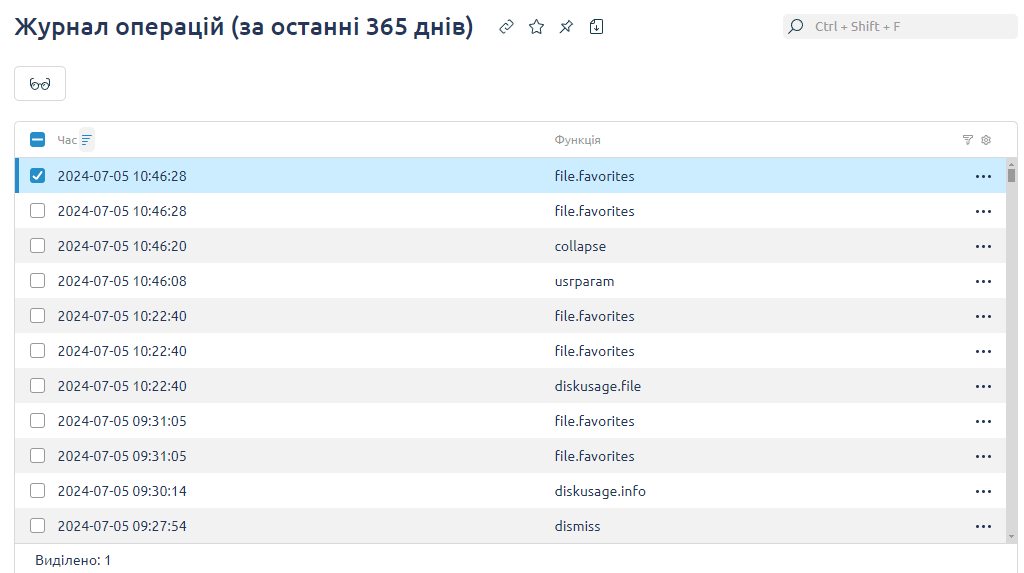This screenshot has width=1024, height=573.
Task: Click the collapse function cell
Action: click(x=580, y=246)
